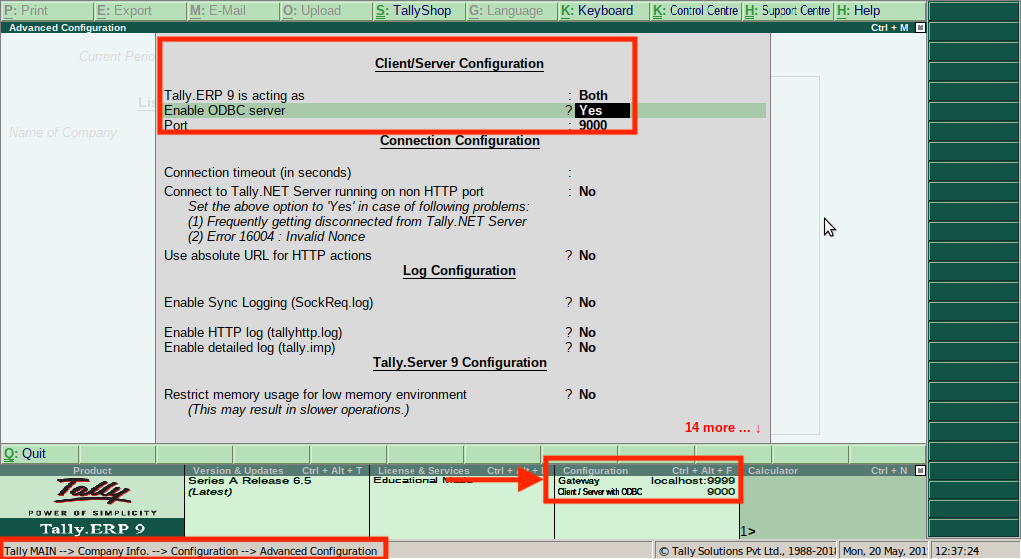Toggle Restrict memory usage value No

click(587, 394)
